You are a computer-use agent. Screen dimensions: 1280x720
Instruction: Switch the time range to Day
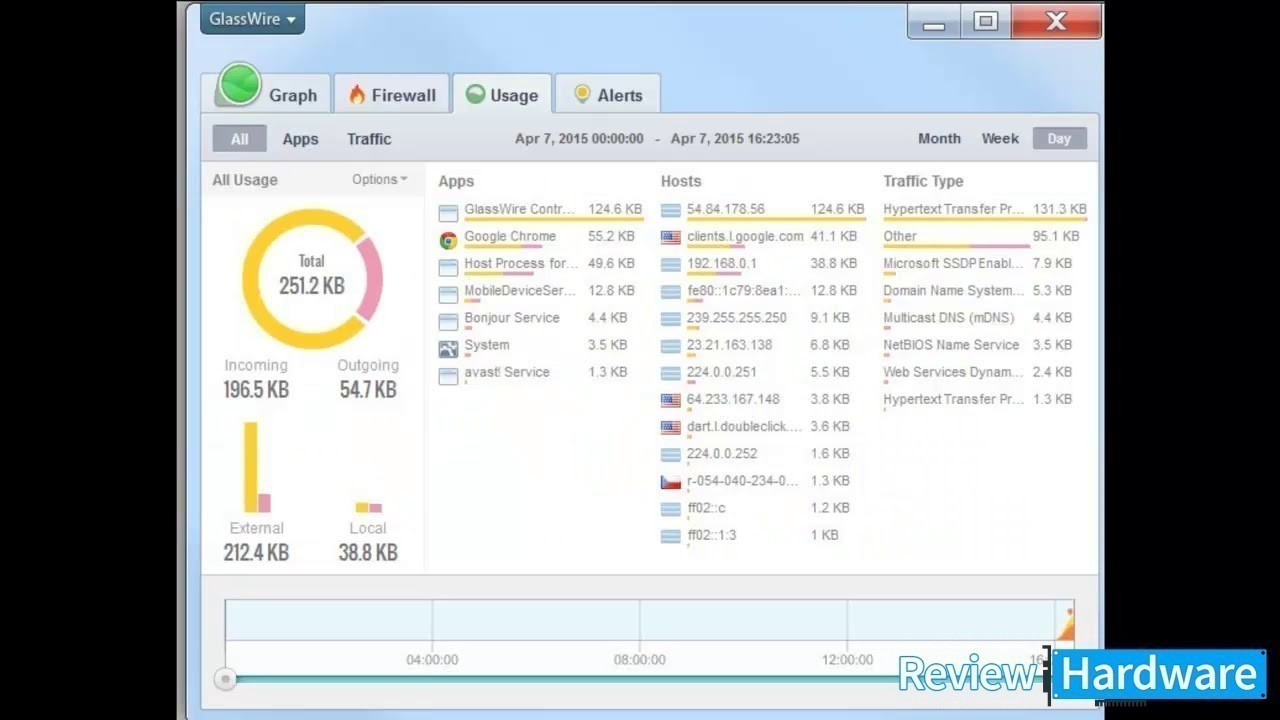1059,139
